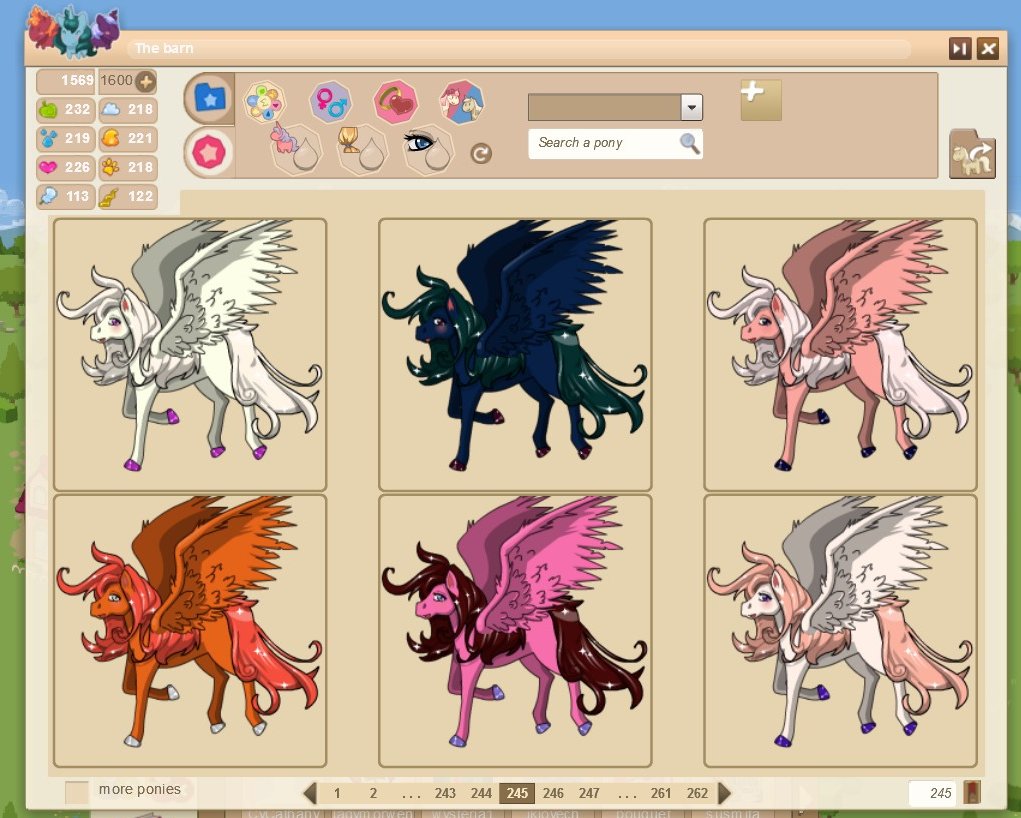Click the Search a pony field
Screen dimensions: 1021x818
604,143
